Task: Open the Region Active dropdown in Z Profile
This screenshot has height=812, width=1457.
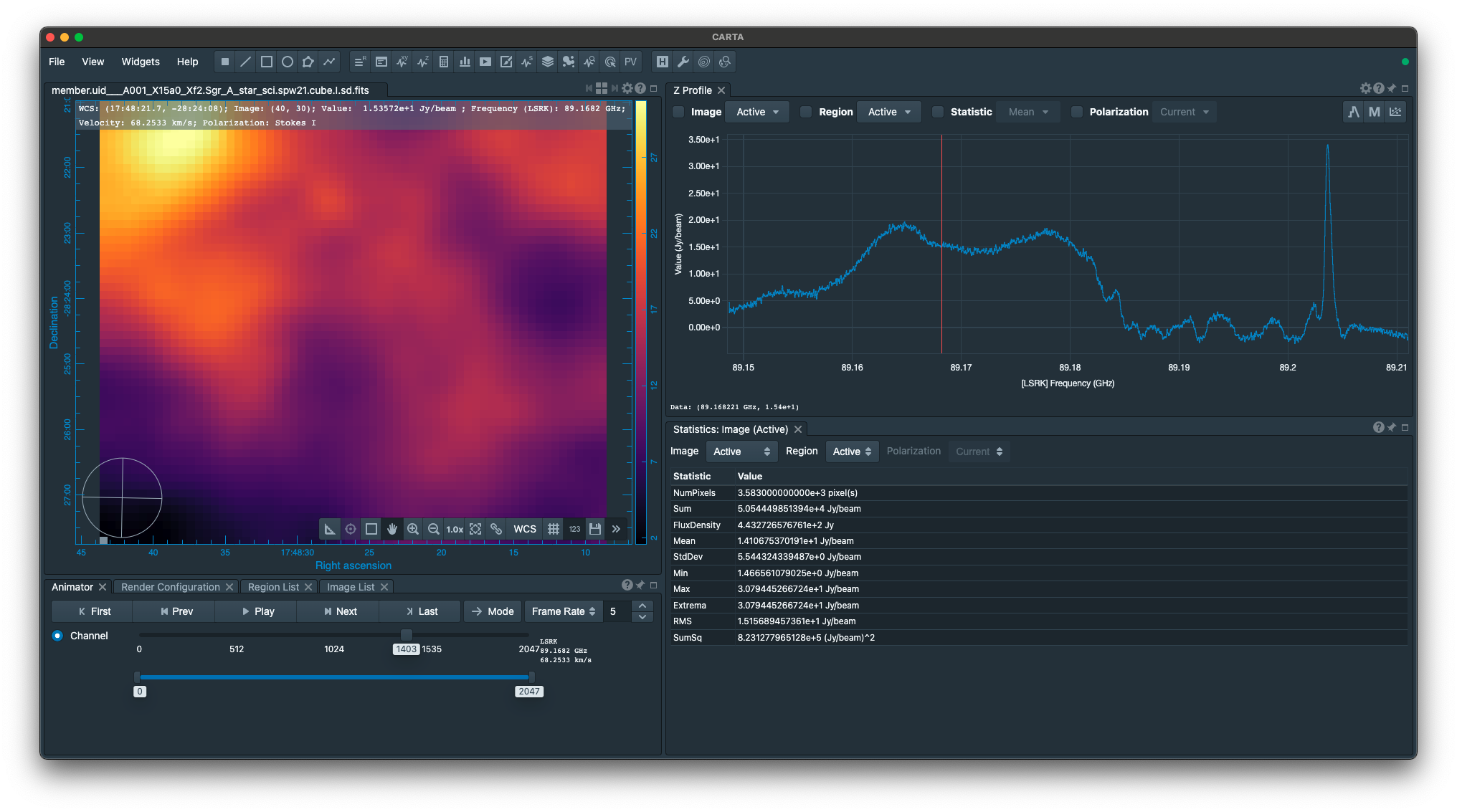Action: [889, 112]
